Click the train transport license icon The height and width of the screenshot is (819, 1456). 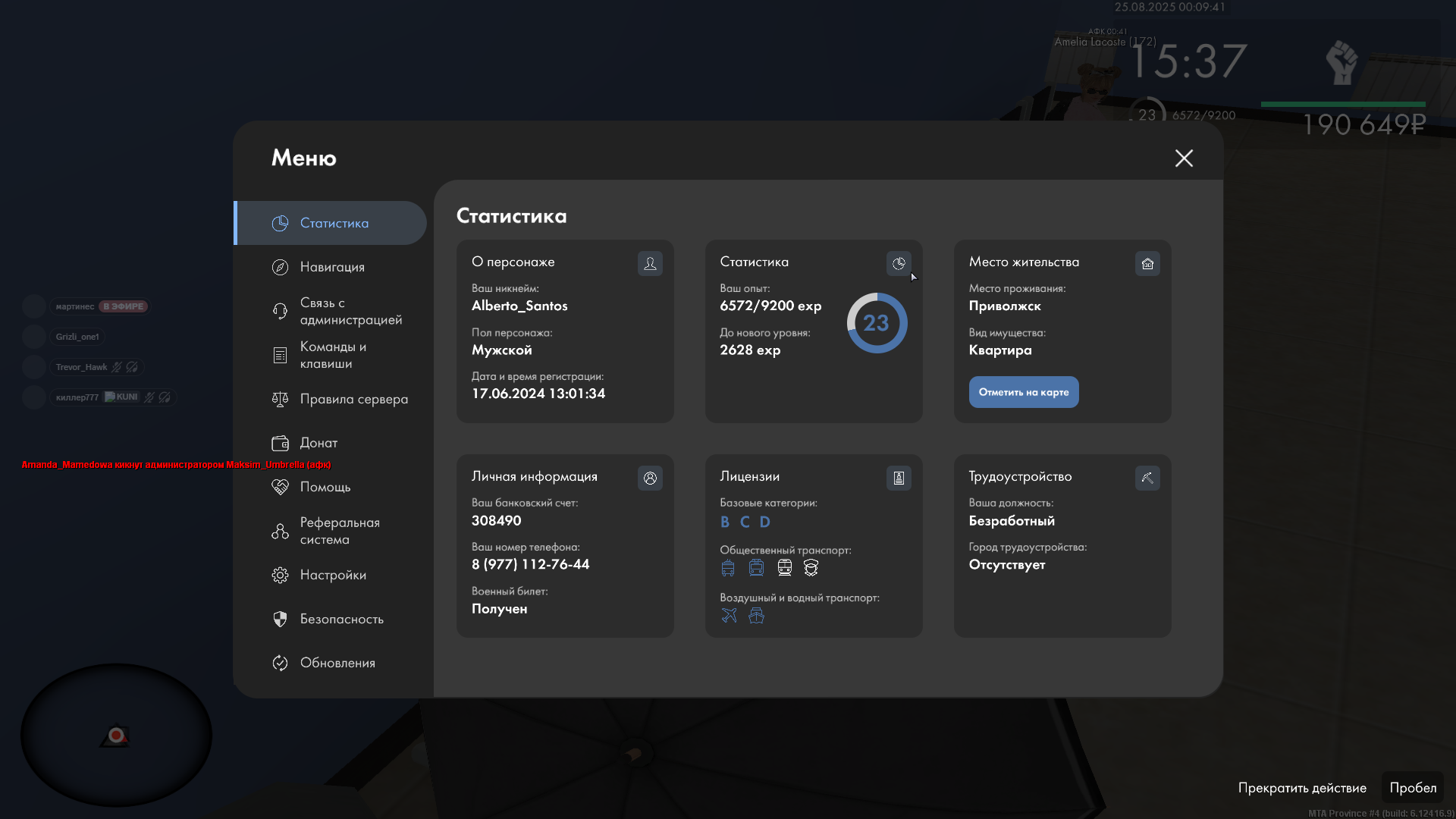tap(784, 567)
